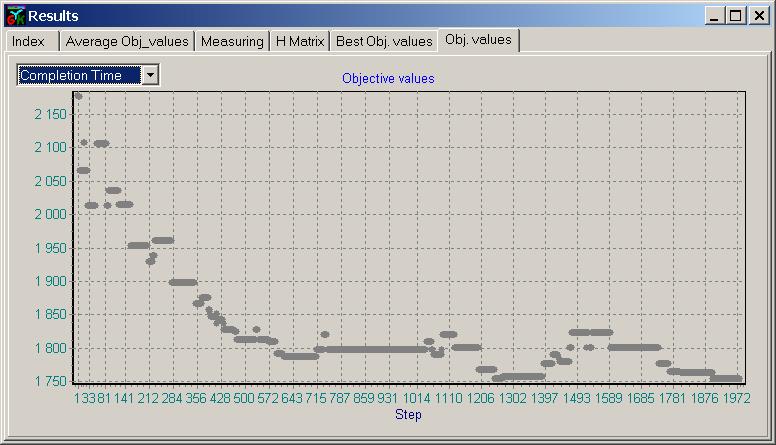This screenshot has height=445, width=776.
Task: Switch to the Index tab
Action: tap(32, 41)
